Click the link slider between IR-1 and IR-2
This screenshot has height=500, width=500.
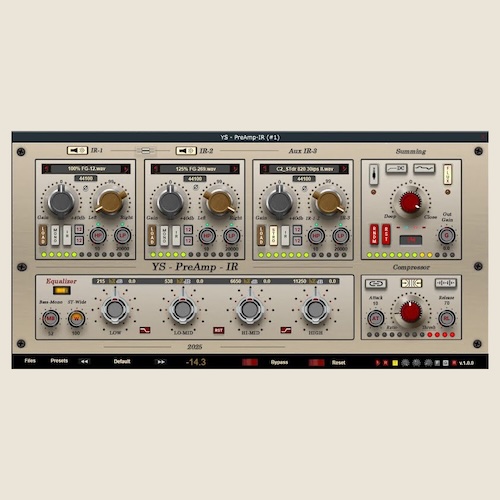tap(145, 151)
